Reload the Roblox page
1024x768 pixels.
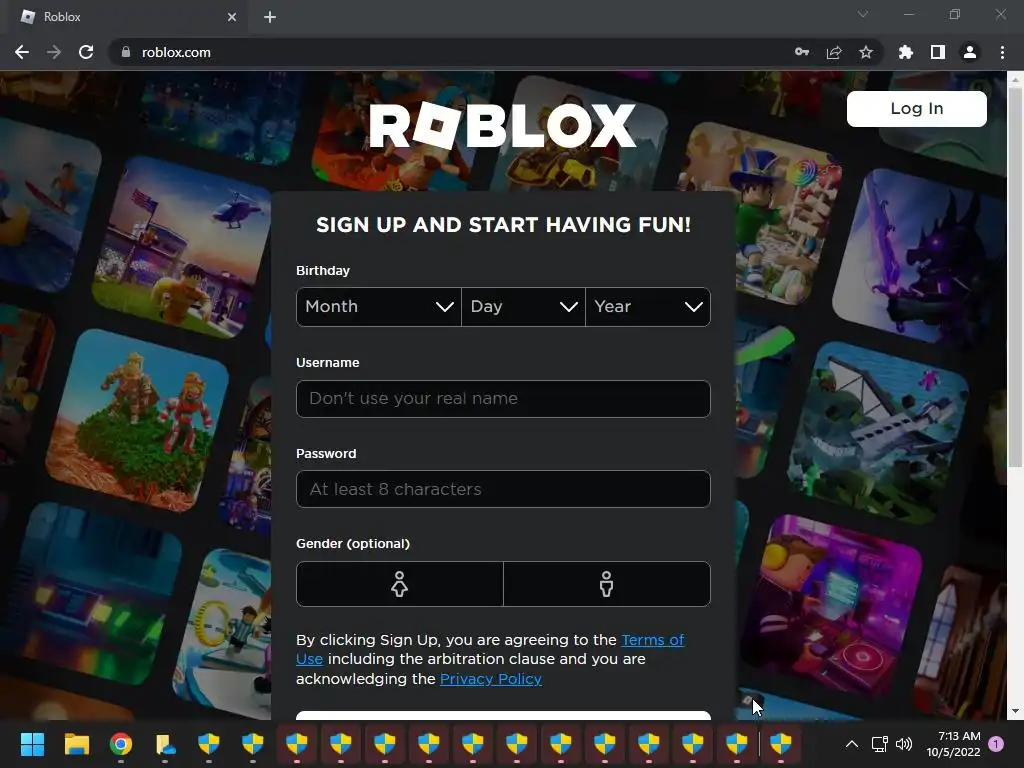(x=86, y=52)
